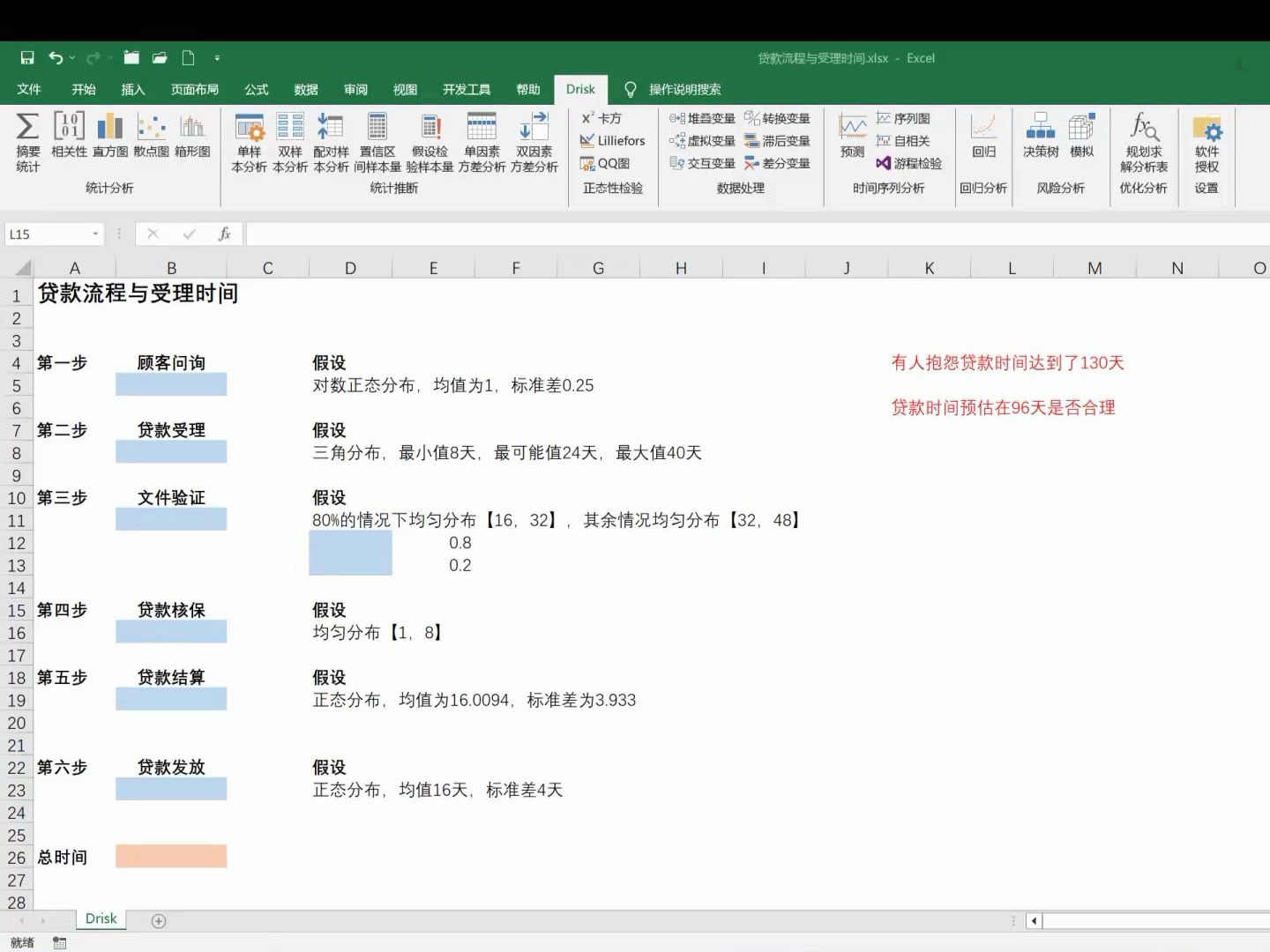The image size is (1270, 952).
Task: Click the horizontal scrollbar left arrow
Action: [1034, 920]
